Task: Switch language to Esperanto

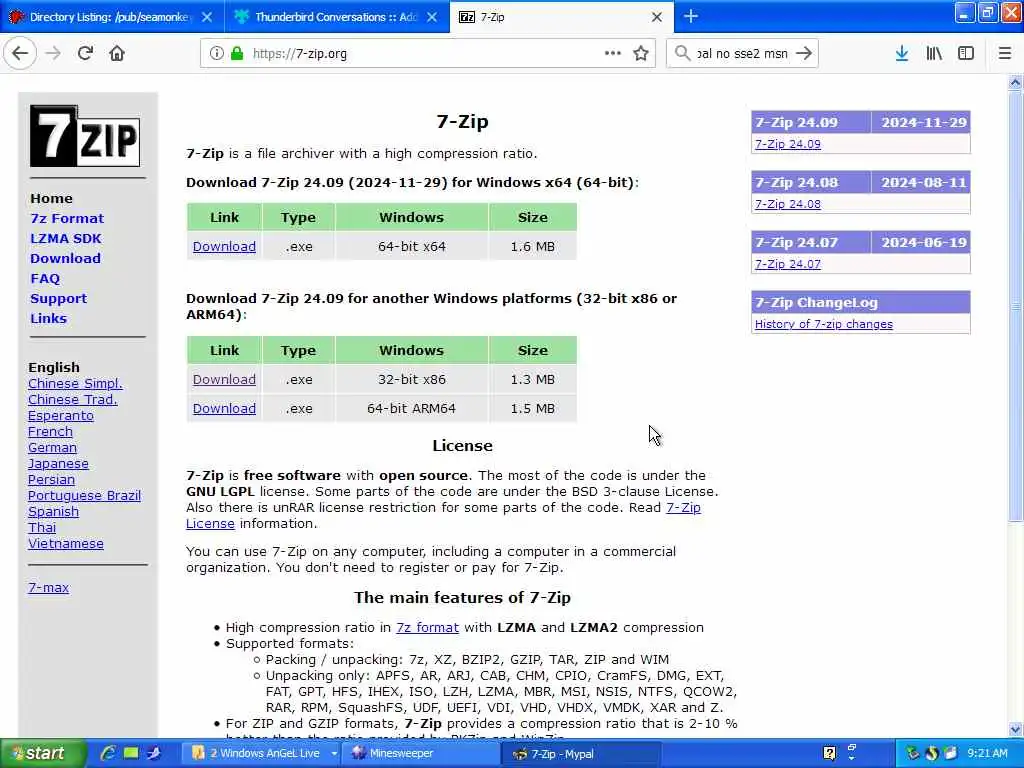Action: (x=61, y=415)
